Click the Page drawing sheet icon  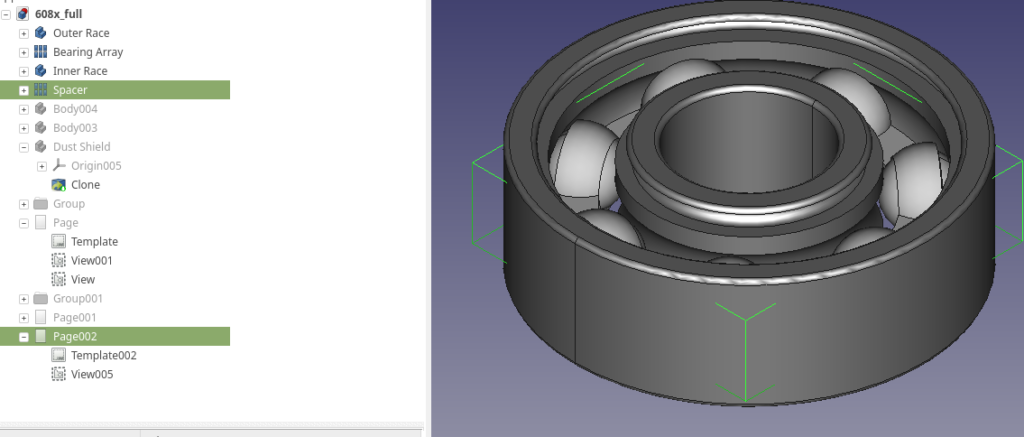40,222
